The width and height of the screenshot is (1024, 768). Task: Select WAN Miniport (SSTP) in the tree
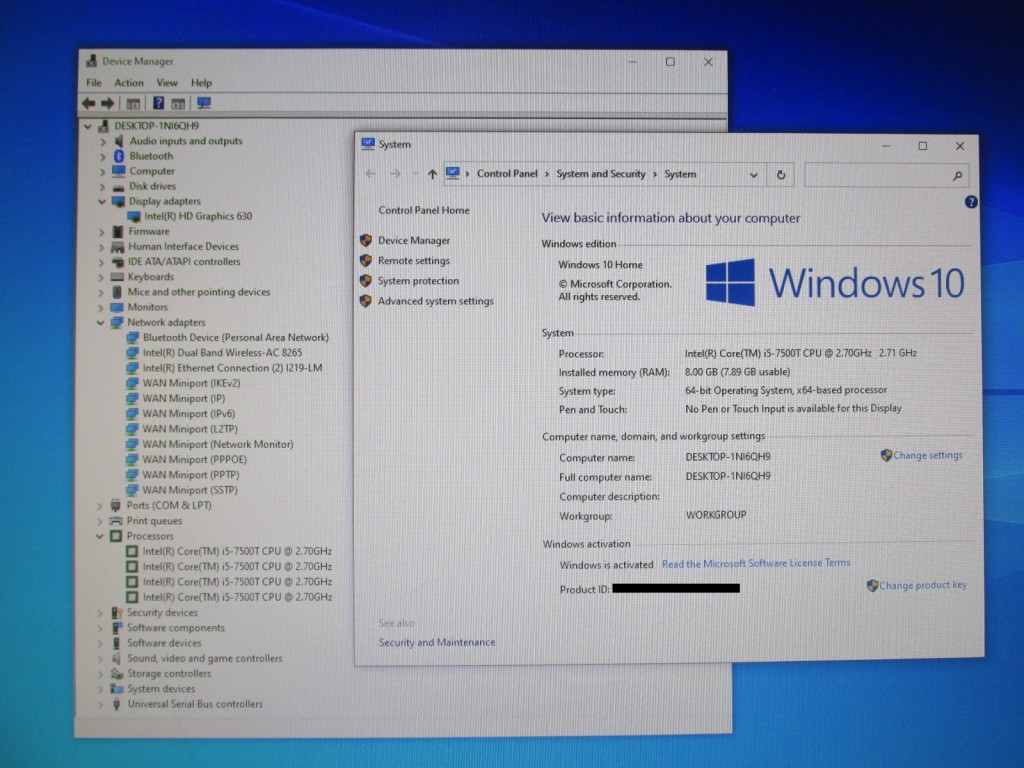(x=190, y=490)
